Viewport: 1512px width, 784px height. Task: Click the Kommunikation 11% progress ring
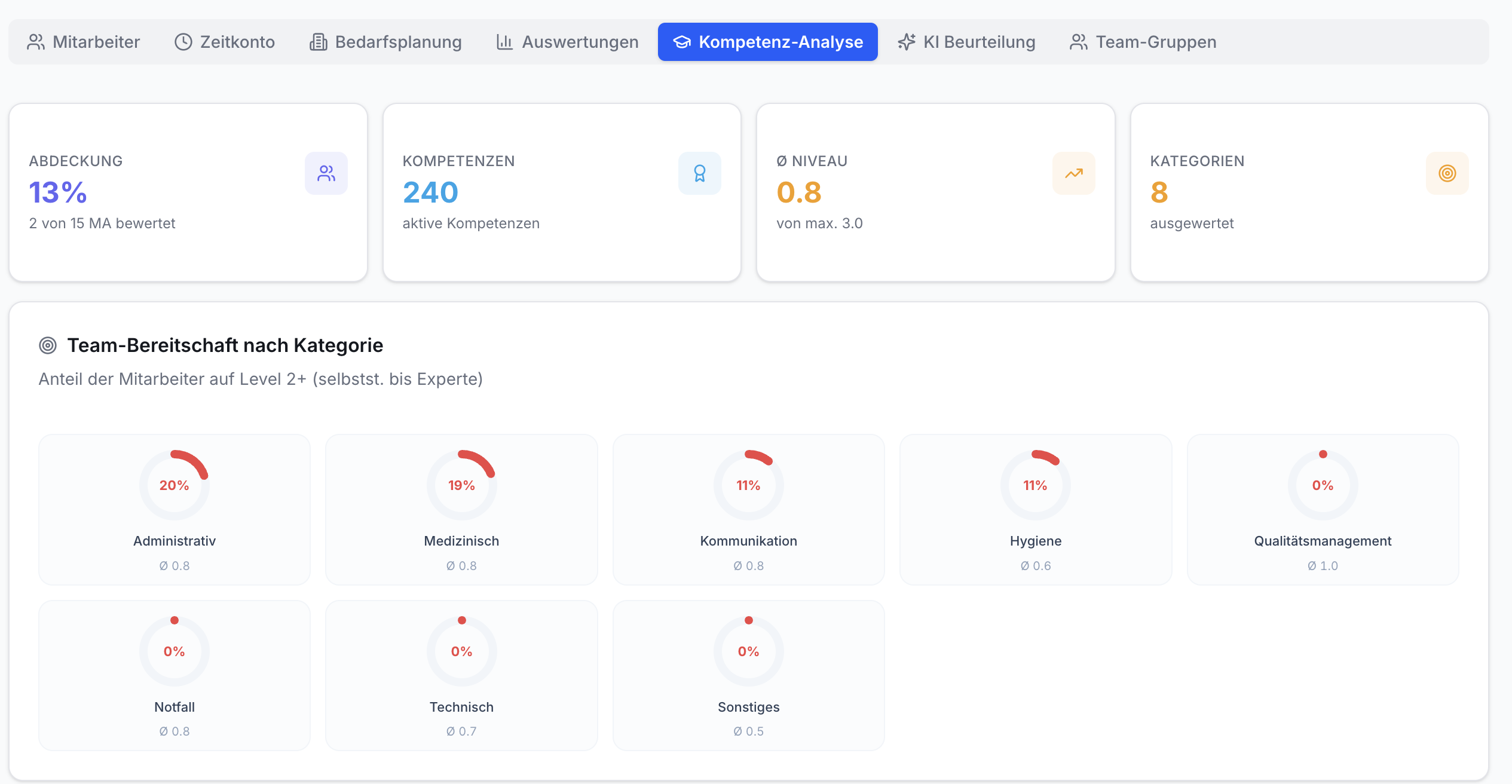[x=748, y=485]
